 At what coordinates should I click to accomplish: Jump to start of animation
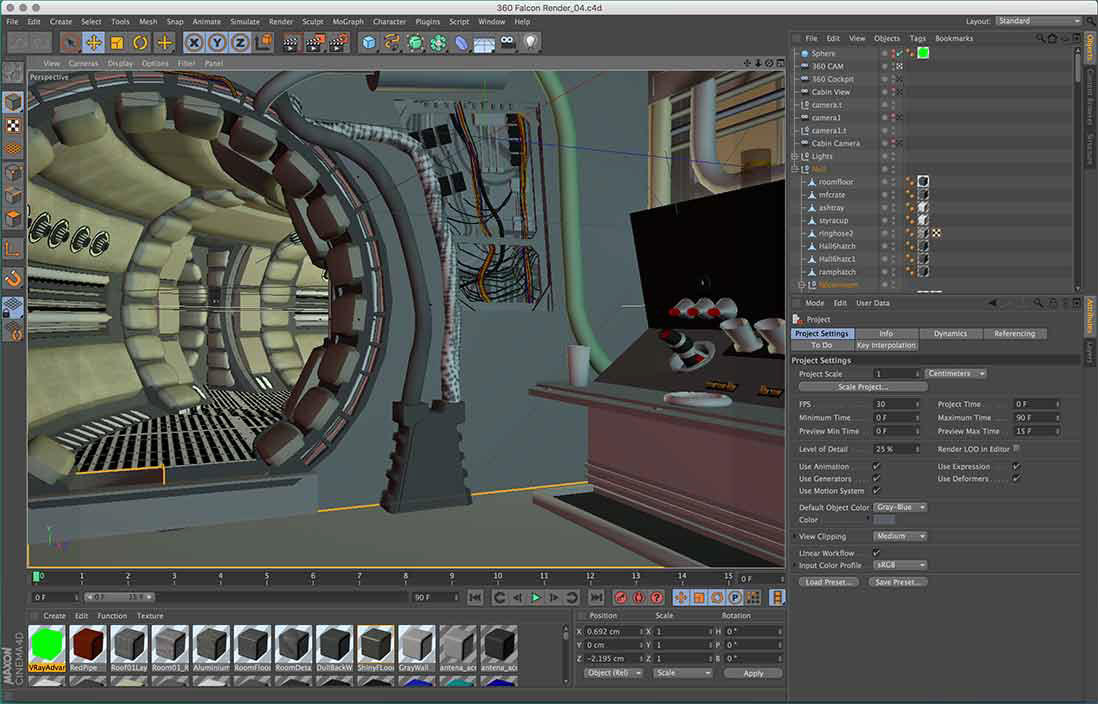pos(475,598)
